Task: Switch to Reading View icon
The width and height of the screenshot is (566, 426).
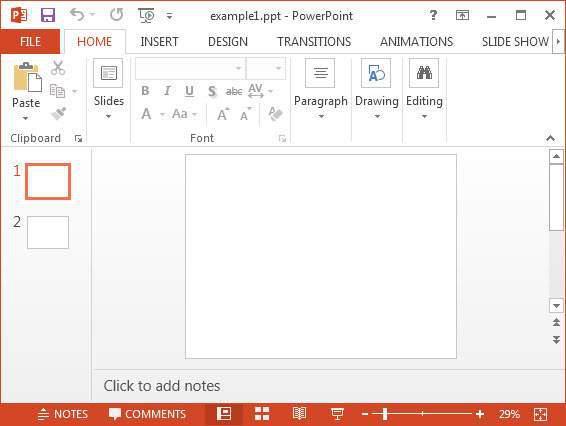Action: click(x=299, y=414)
